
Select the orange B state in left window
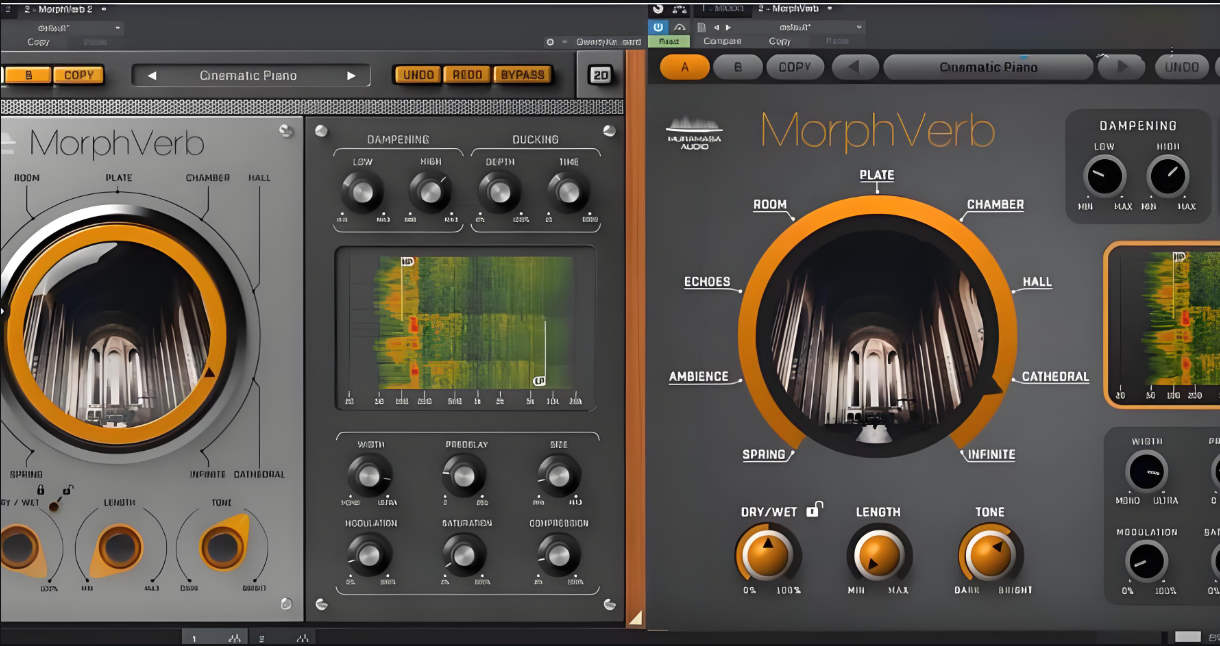point(28,75)
